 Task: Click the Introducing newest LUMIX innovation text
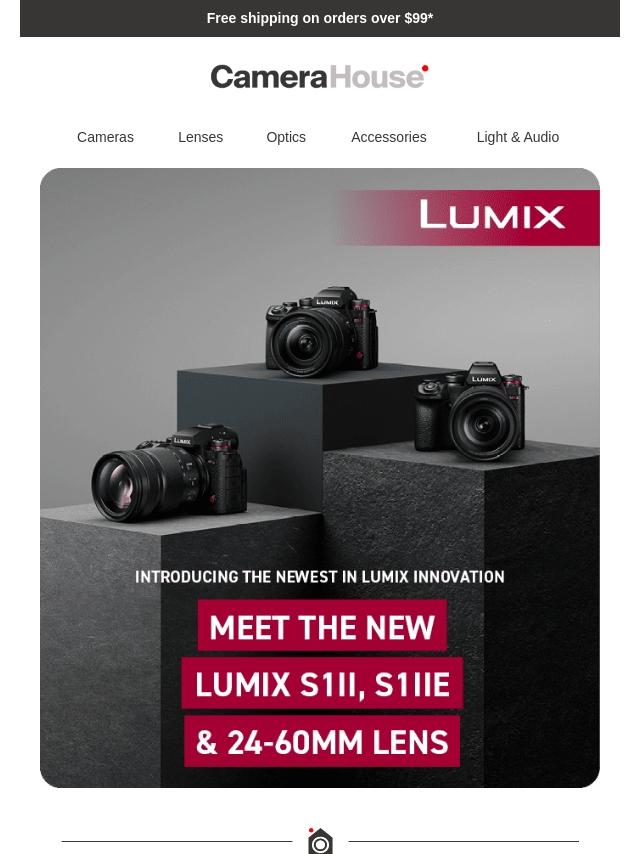320,577
